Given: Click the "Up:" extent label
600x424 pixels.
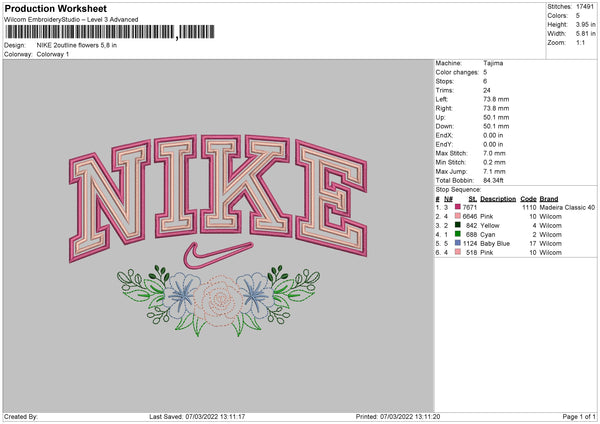Looking at the screenshot, I should coord(440,117).
